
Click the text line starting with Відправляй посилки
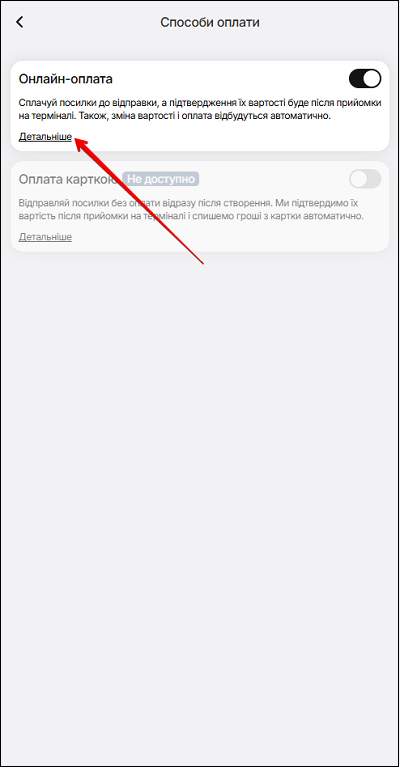pyautogui.click(x=191, y=203)
